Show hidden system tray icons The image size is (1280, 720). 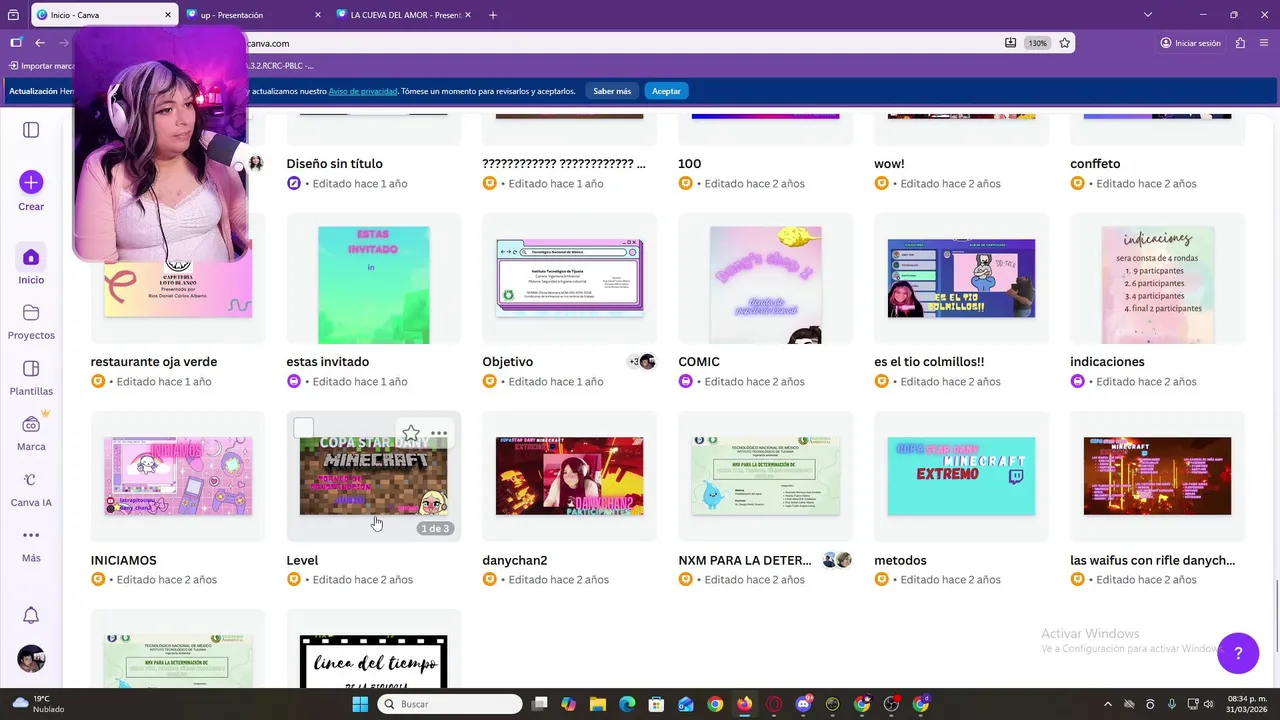1107,704
